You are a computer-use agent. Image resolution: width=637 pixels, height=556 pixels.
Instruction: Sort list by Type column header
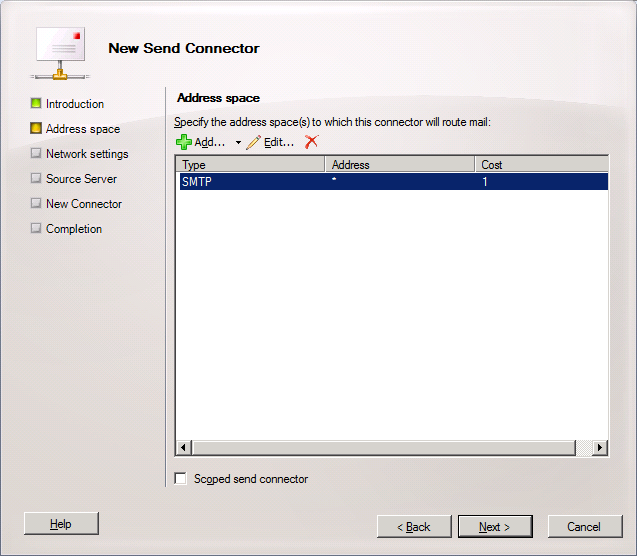[250, 165]
